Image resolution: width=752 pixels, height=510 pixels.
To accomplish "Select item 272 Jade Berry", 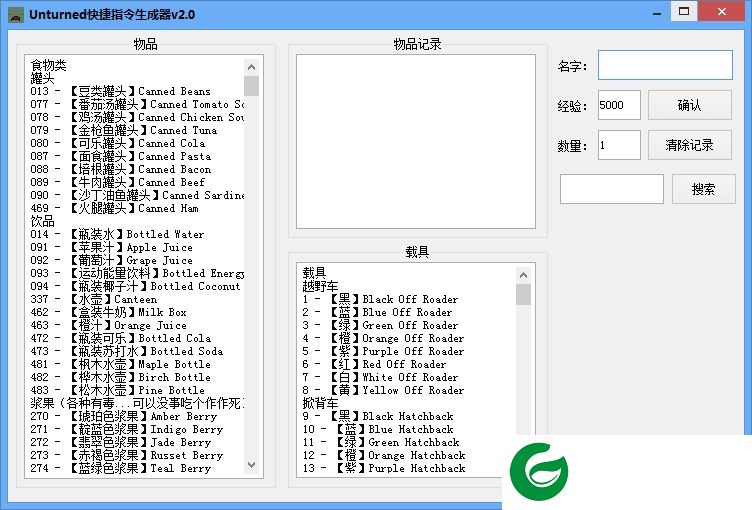I will 120,442.
